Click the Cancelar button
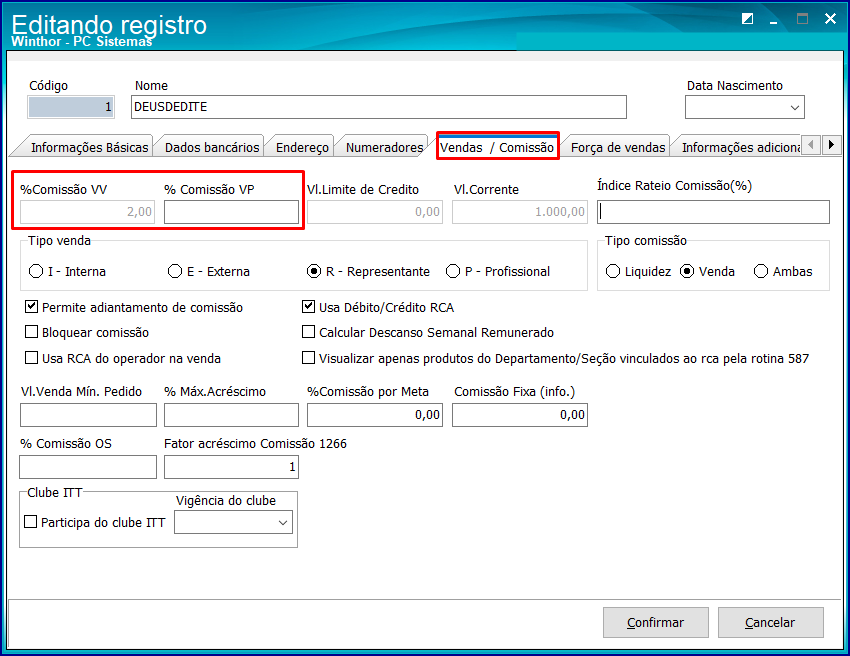This screenshot has height=656, width=850. click(770, 622)
